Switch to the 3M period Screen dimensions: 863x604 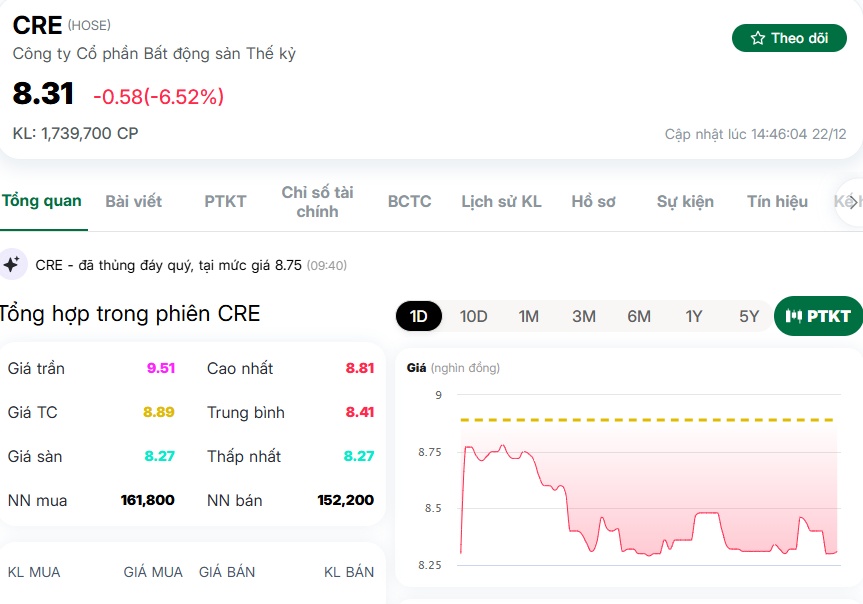click(x=583, y=316)
